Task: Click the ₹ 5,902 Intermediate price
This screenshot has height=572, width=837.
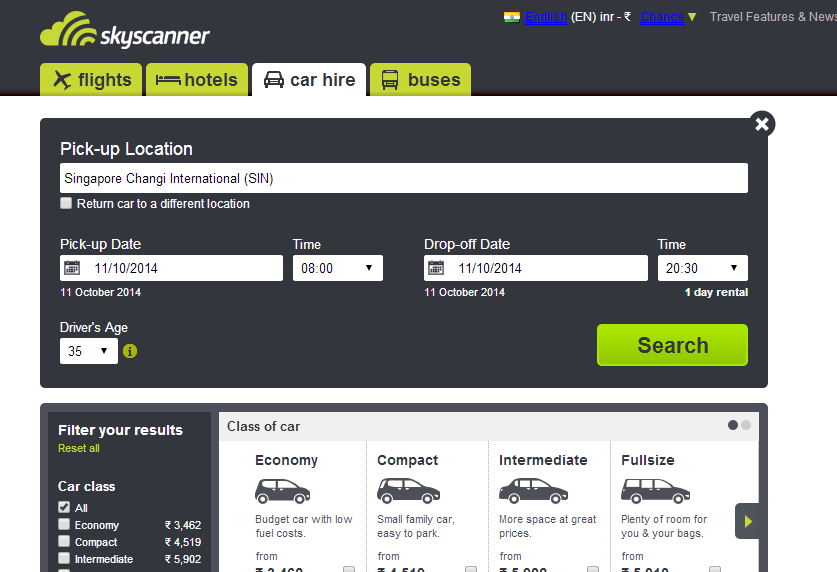Action: 183,559
